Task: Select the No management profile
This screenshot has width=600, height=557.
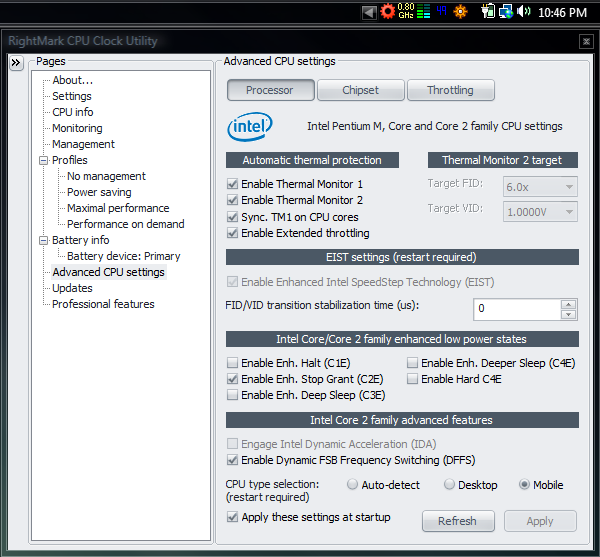Action: click(x=106, y=176)
